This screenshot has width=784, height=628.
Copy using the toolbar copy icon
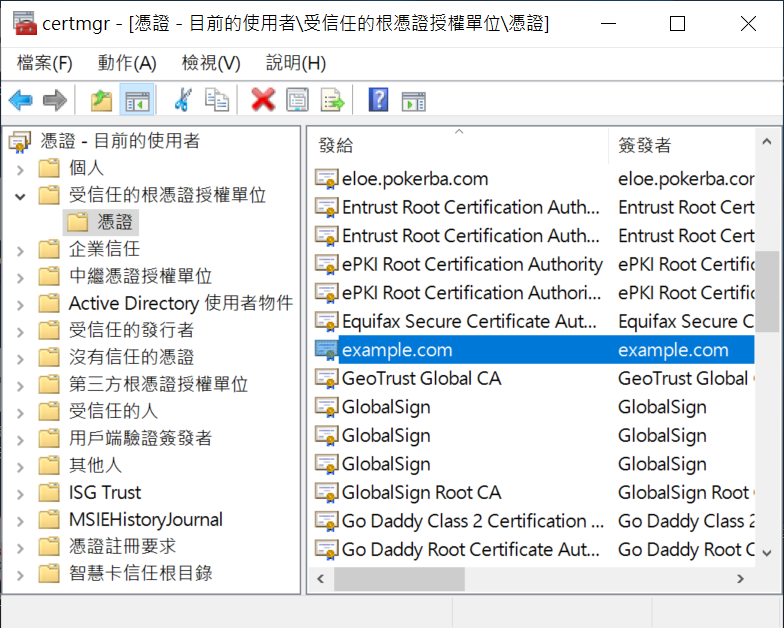coord(217,100)
